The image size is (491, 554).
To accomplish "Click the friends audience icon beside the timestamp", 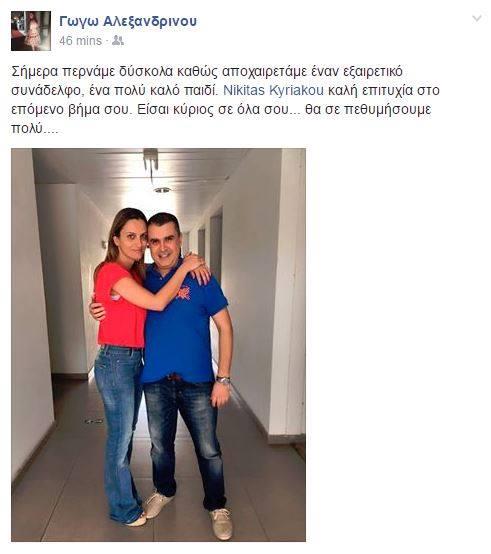I will [118, 41].
